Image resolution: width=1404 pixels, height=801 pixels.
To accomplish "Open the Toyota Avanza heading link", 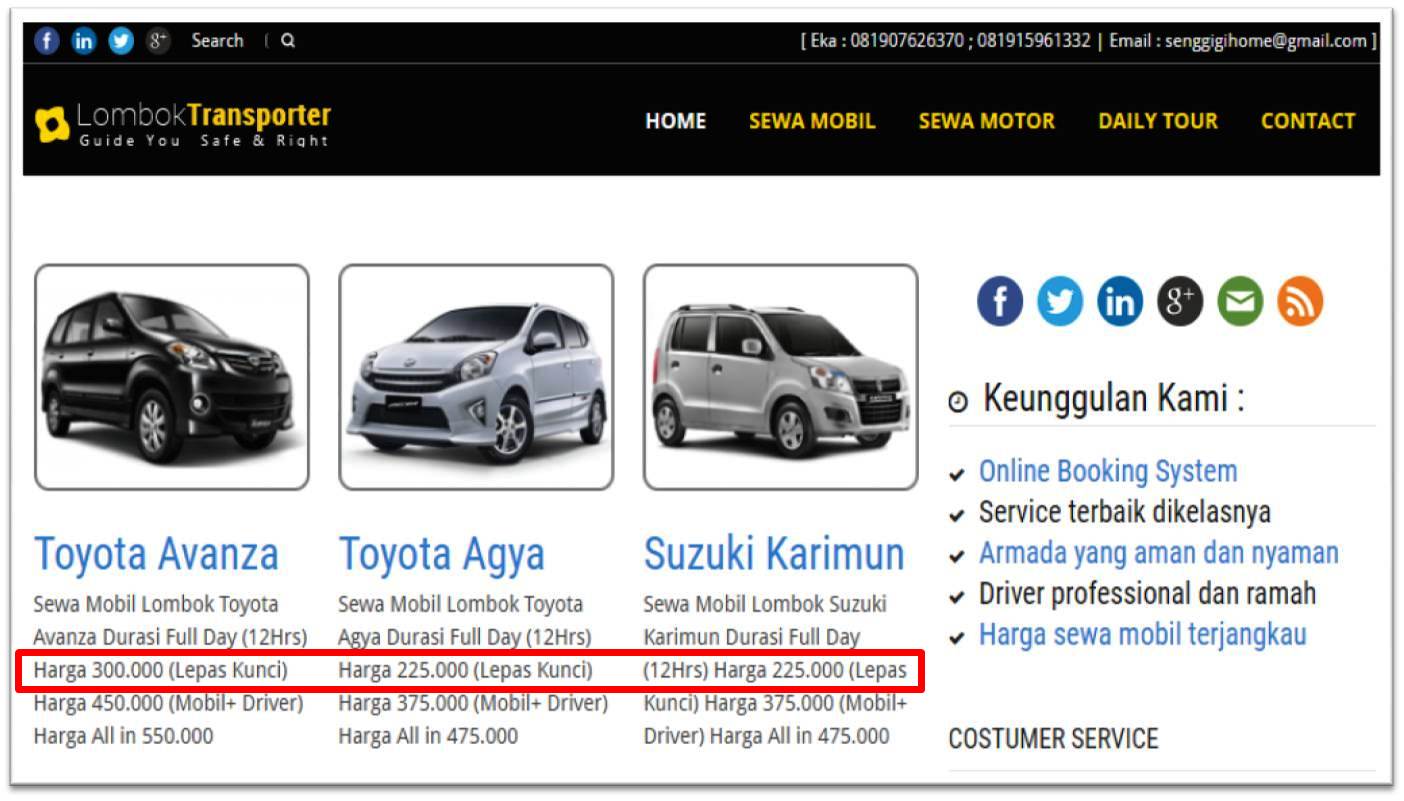I will [156, 553].
